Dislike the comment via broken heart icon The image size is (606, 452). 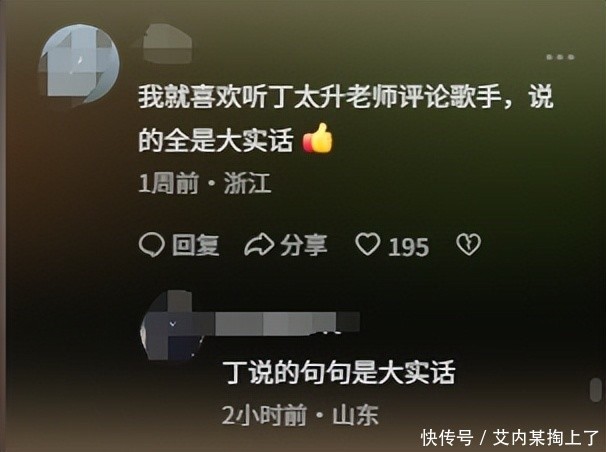(x=468, y=245)
